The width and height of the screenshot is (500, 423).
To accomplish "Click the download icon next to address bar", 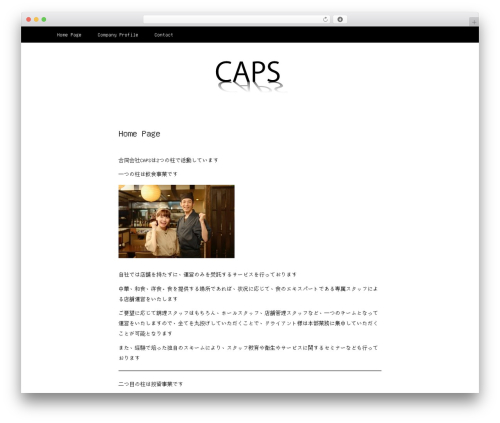I will [x=340, y=19].
